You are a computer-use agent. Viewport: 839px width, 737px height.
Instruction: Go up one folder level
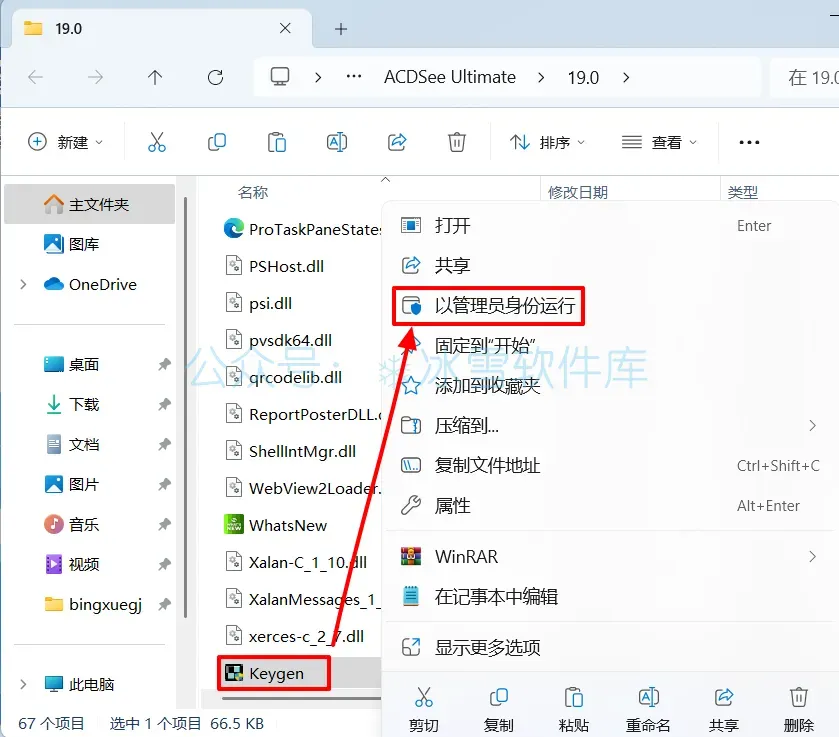click(x=155, y=78)
